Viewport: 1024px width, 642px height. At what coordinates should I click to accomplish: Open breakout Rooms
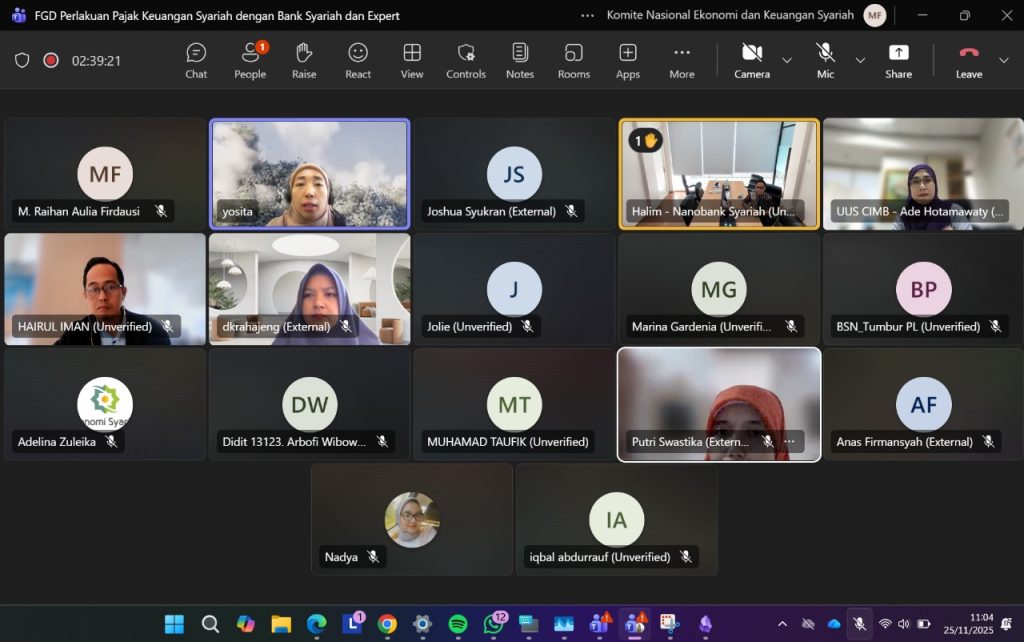tap(574, 60)
